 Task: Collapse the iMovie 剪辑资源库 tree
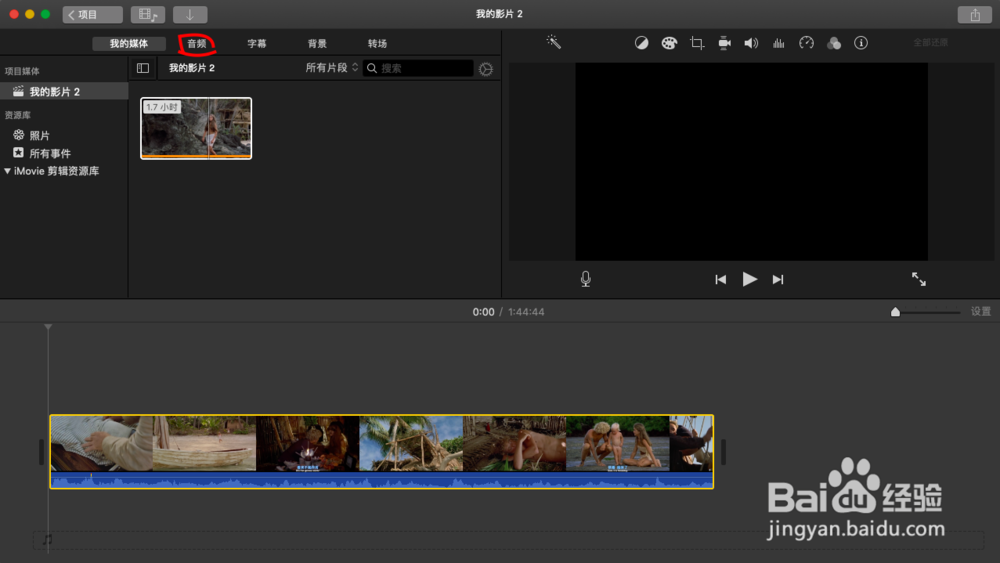pyautogui.click(x=8, y=171)
